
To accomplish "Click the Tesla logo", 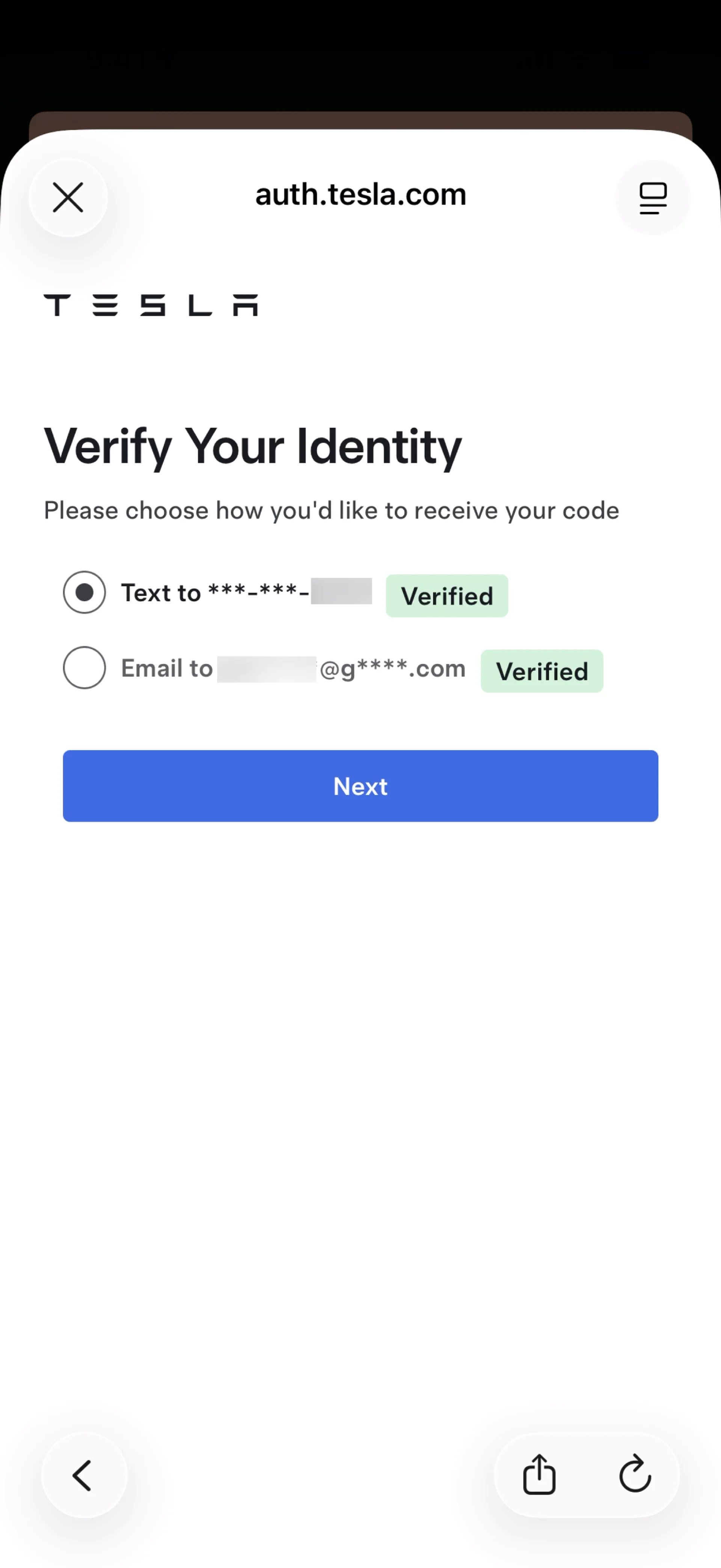I will tap(151, 305).
